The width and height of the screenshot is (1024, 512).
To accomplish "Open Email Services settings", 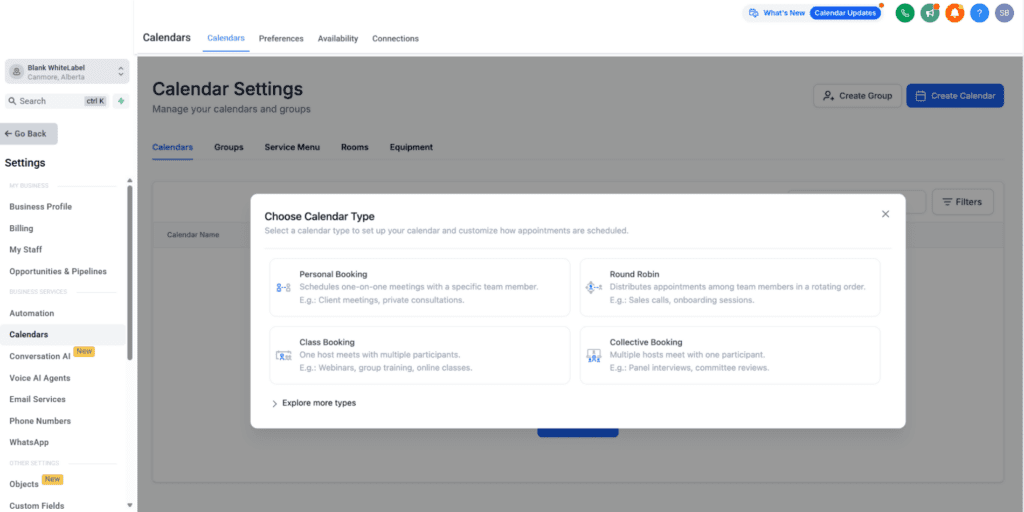I will [37, 400].
